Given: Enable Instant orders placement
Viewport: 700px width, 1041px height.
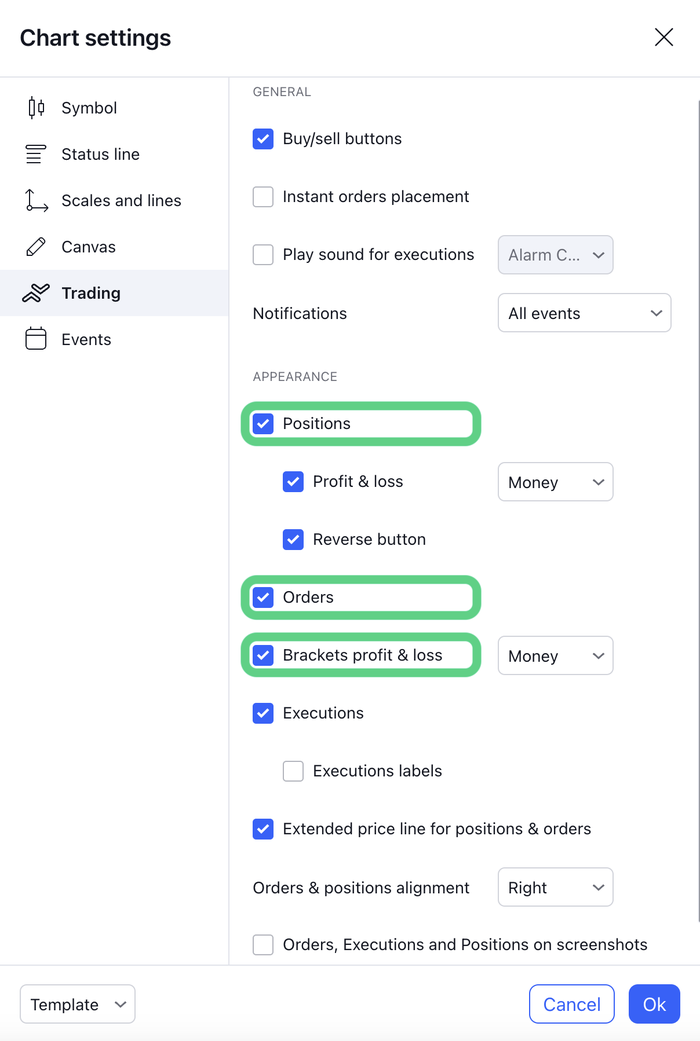Looking at the screenshot, I should click(263, 197).
